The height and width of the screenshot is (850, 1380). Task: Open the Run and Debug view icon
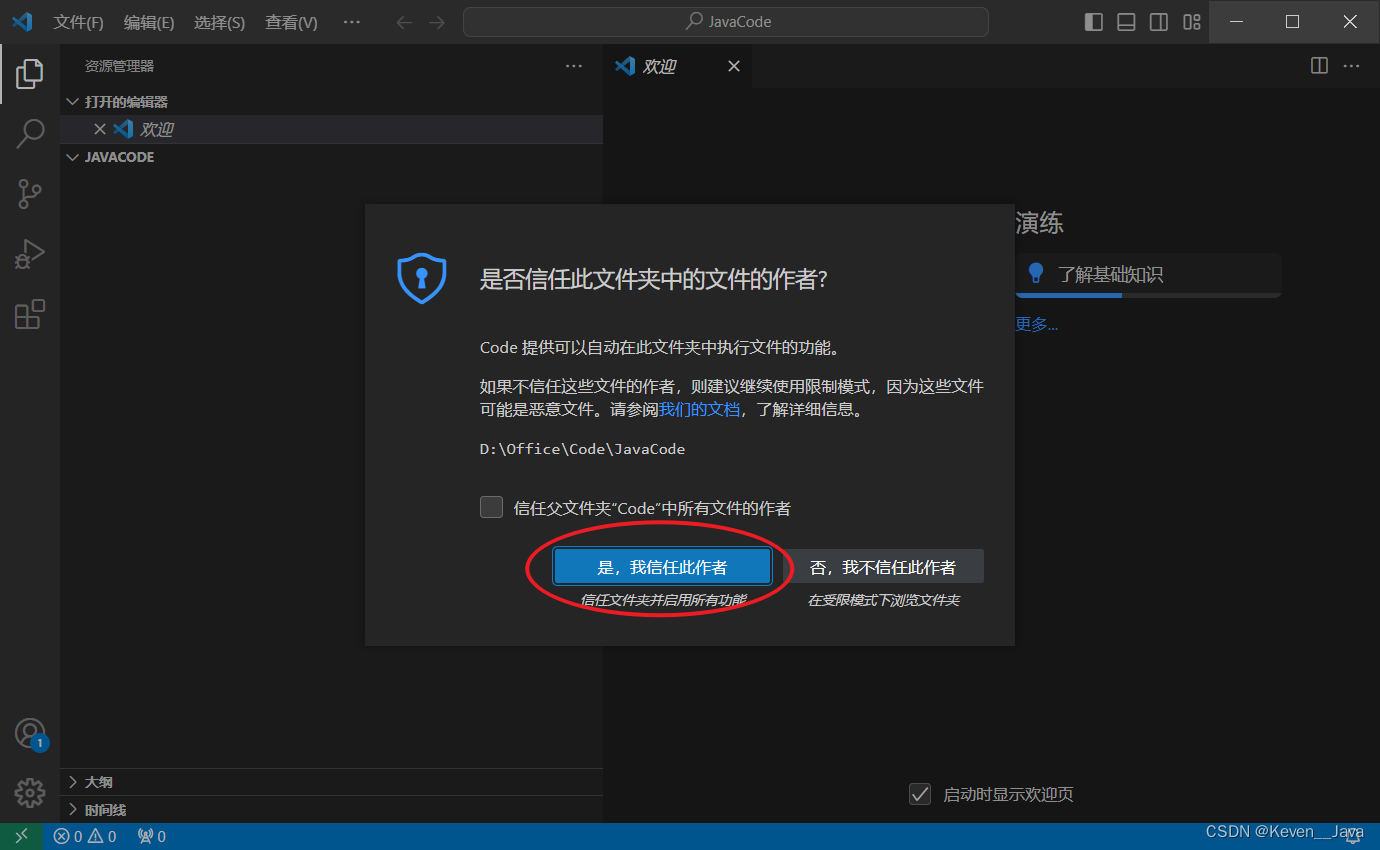(x=30, y=254)
